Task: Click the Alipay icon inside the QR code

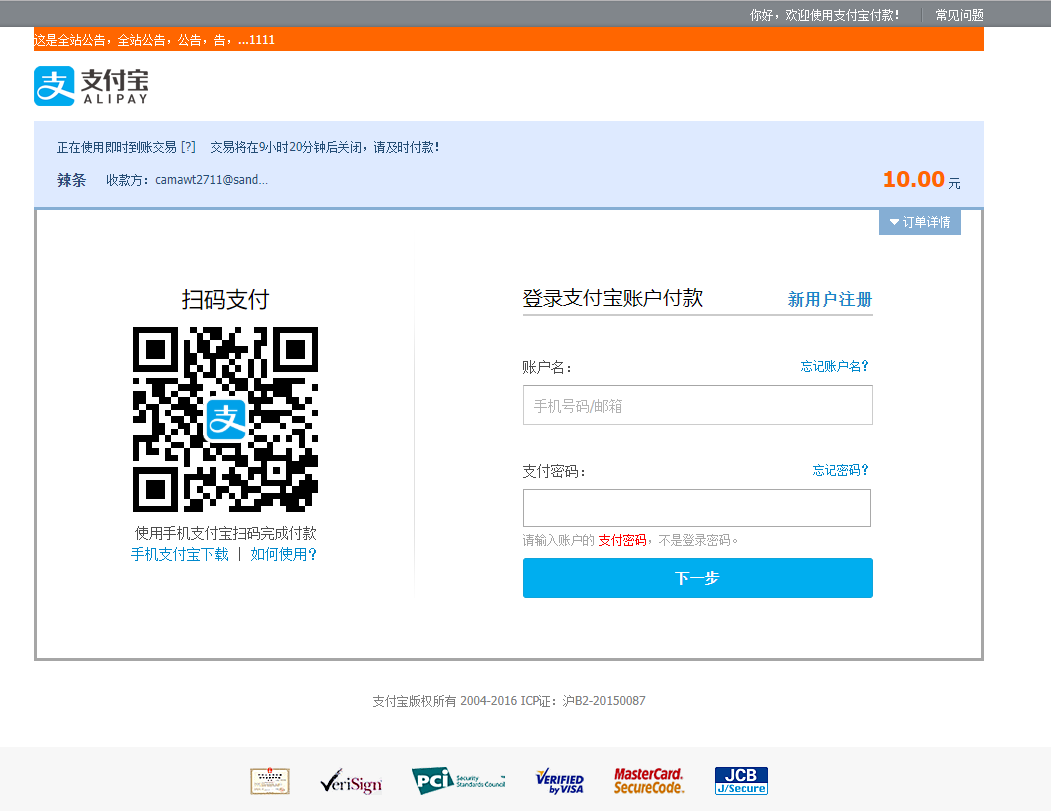Action: tap(226, 420)
